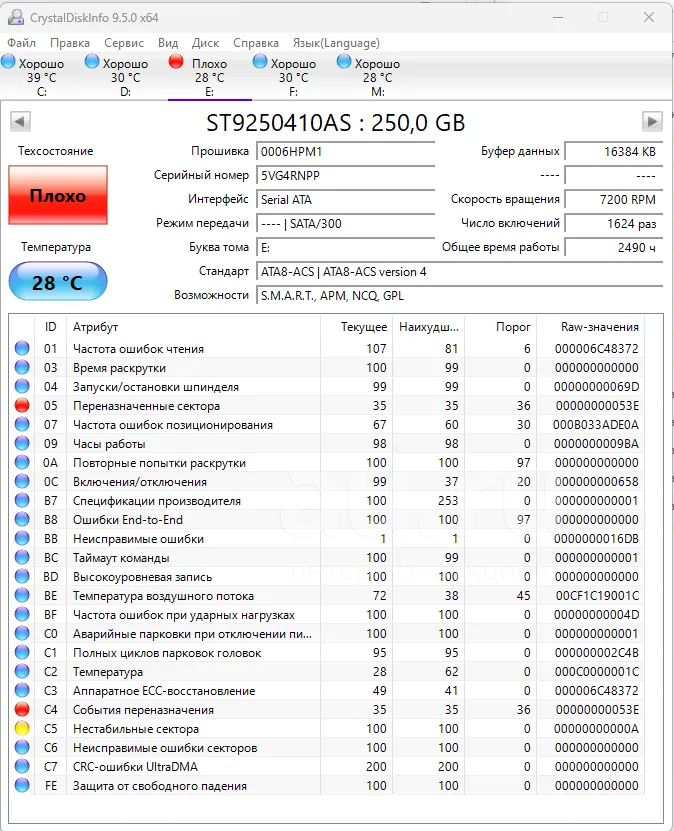Click the CrystalDiskInfo app icon in title bar
This screenshot has width=674, height=831.
tap(16, 17)
